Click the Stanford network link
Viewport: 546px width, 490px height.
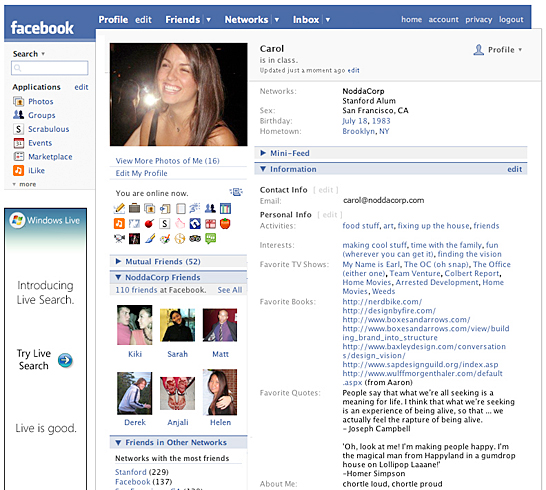(131, 472)
